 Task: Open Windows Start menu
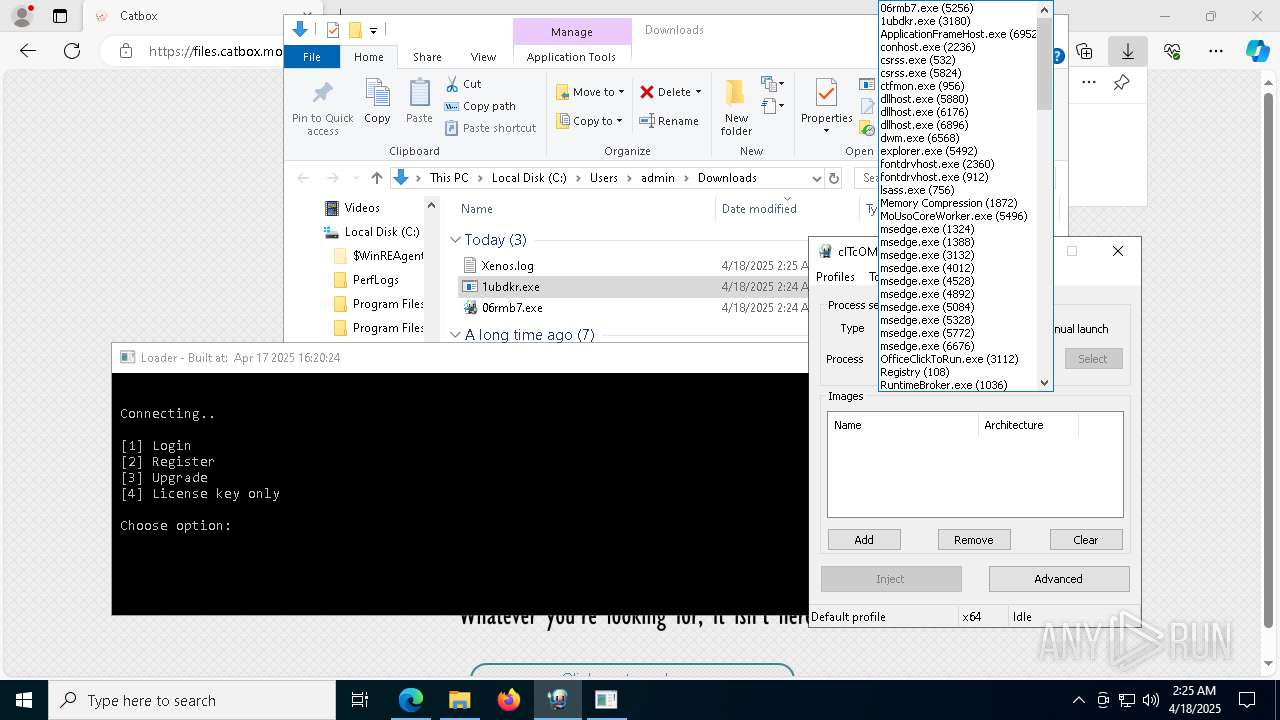click(24, 700)
